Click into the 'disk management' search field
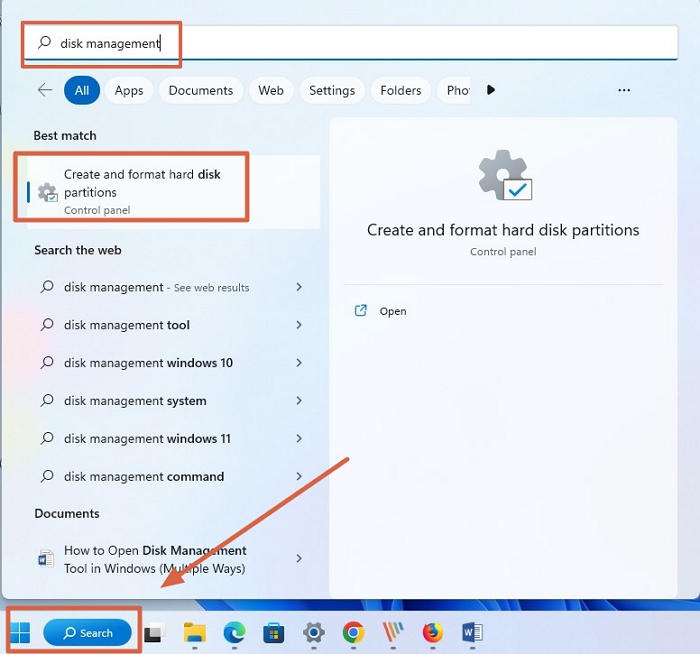The height and width of the screenshot is (654, 700). [x=350, y=43]
